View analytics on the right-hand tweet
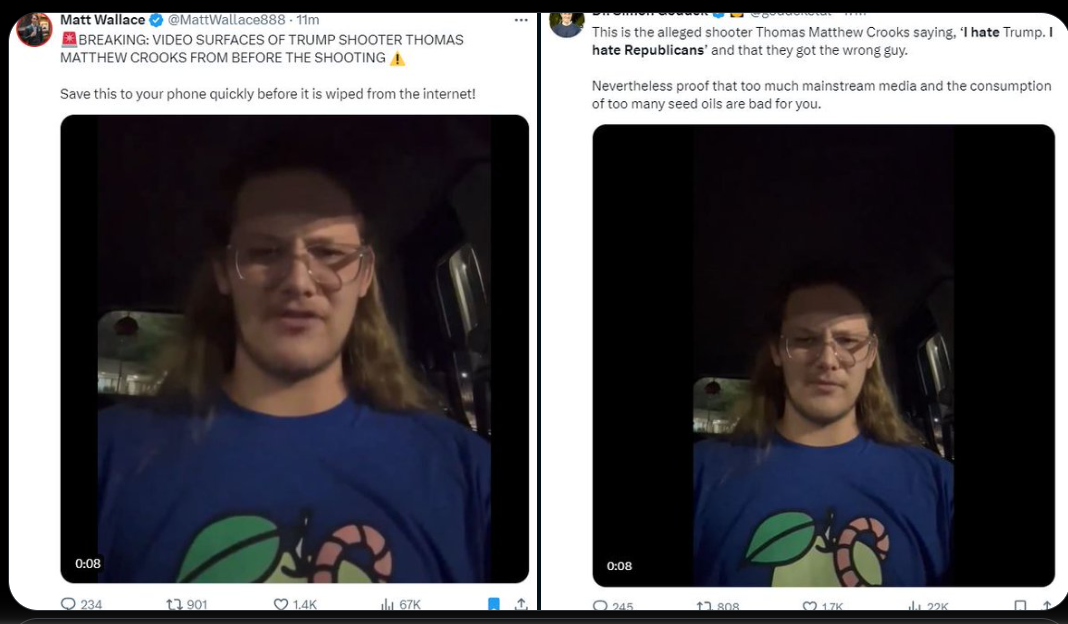This screenshot has width=1068, height=624. tap(914, 606)
